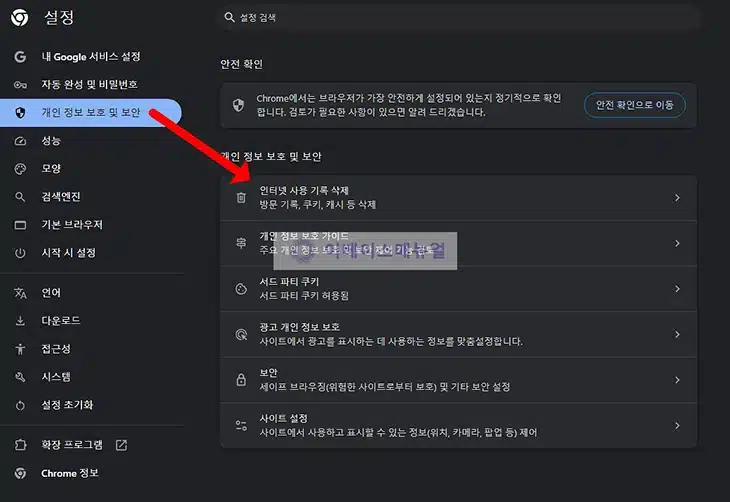This screenshot has height=502, width=730.
Task: Open 설정 초기화 section
Action: tap(91, 405)
